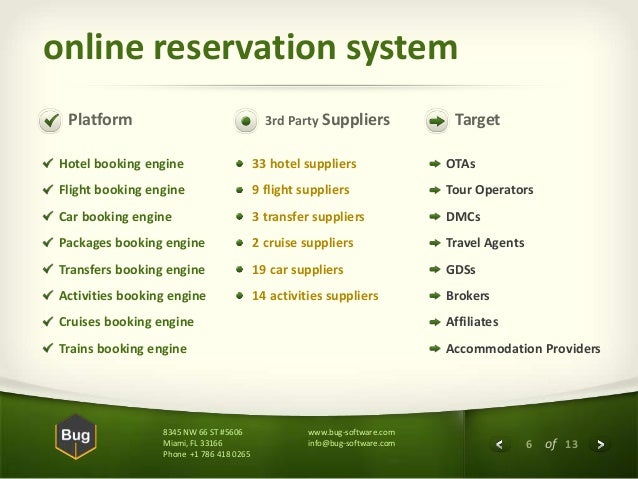Open the www.bug-software.com website link
The height and width of the screenshot is (479, 638).
click(x=351, y=432)
